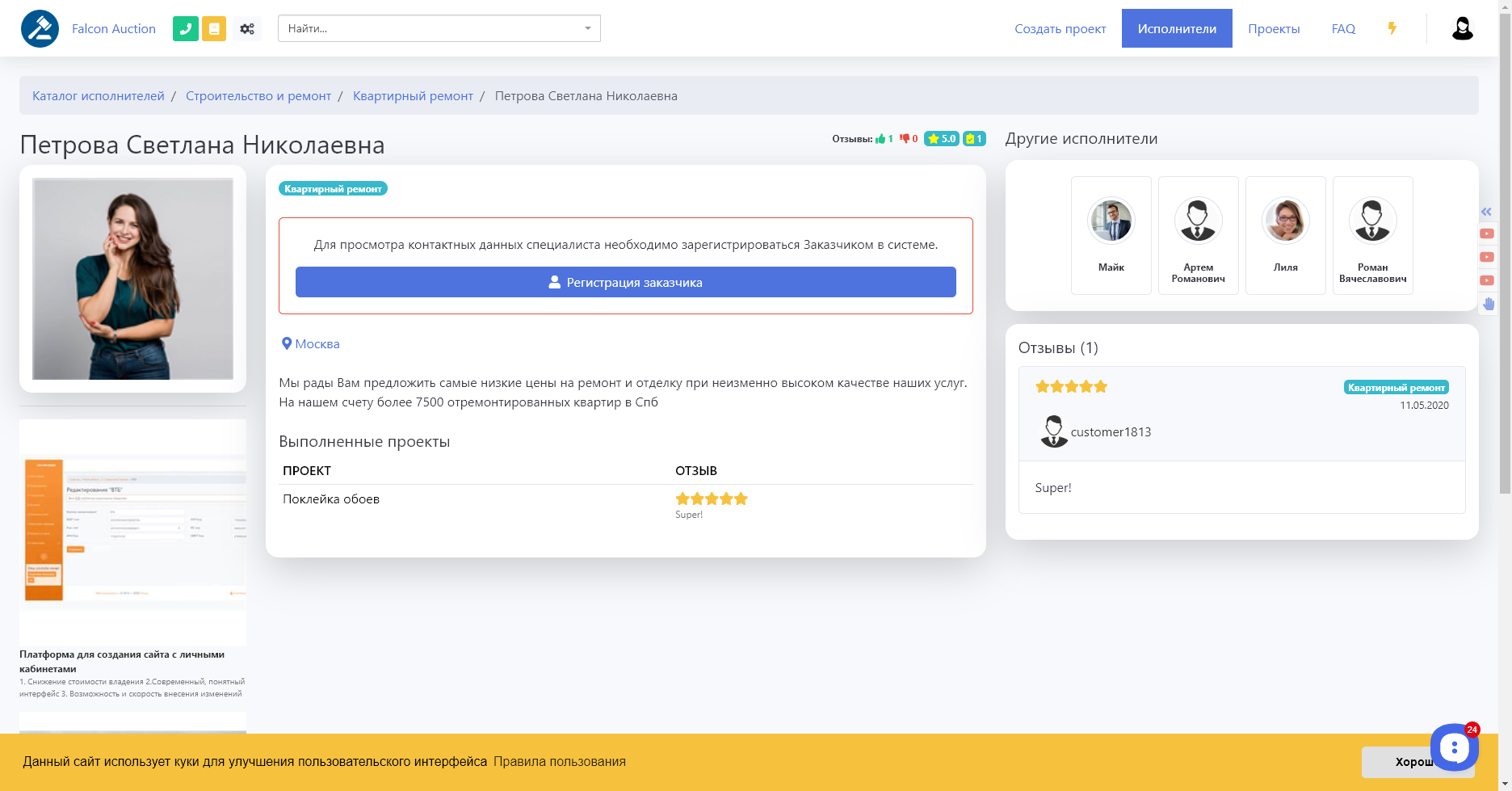The image size is (1512, 791).
Task: Open the FAQ menu item
Action: click(1342, 29)
